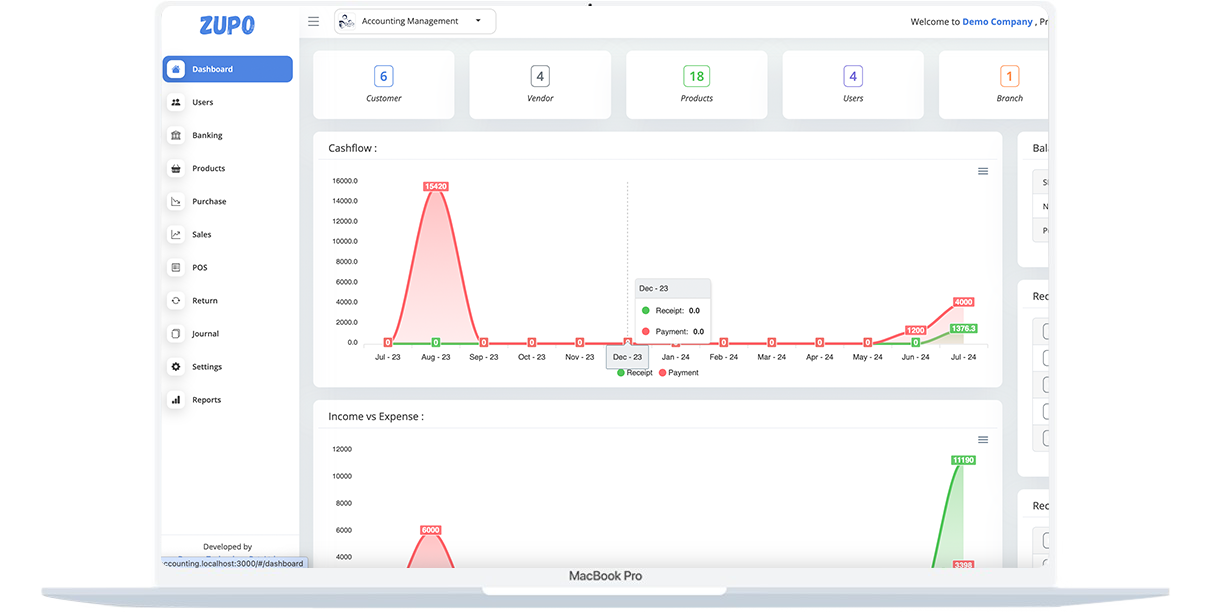Screen dimensions: 1218x612
Task: Open the Customer count card
Action: [x=383, y=85]
